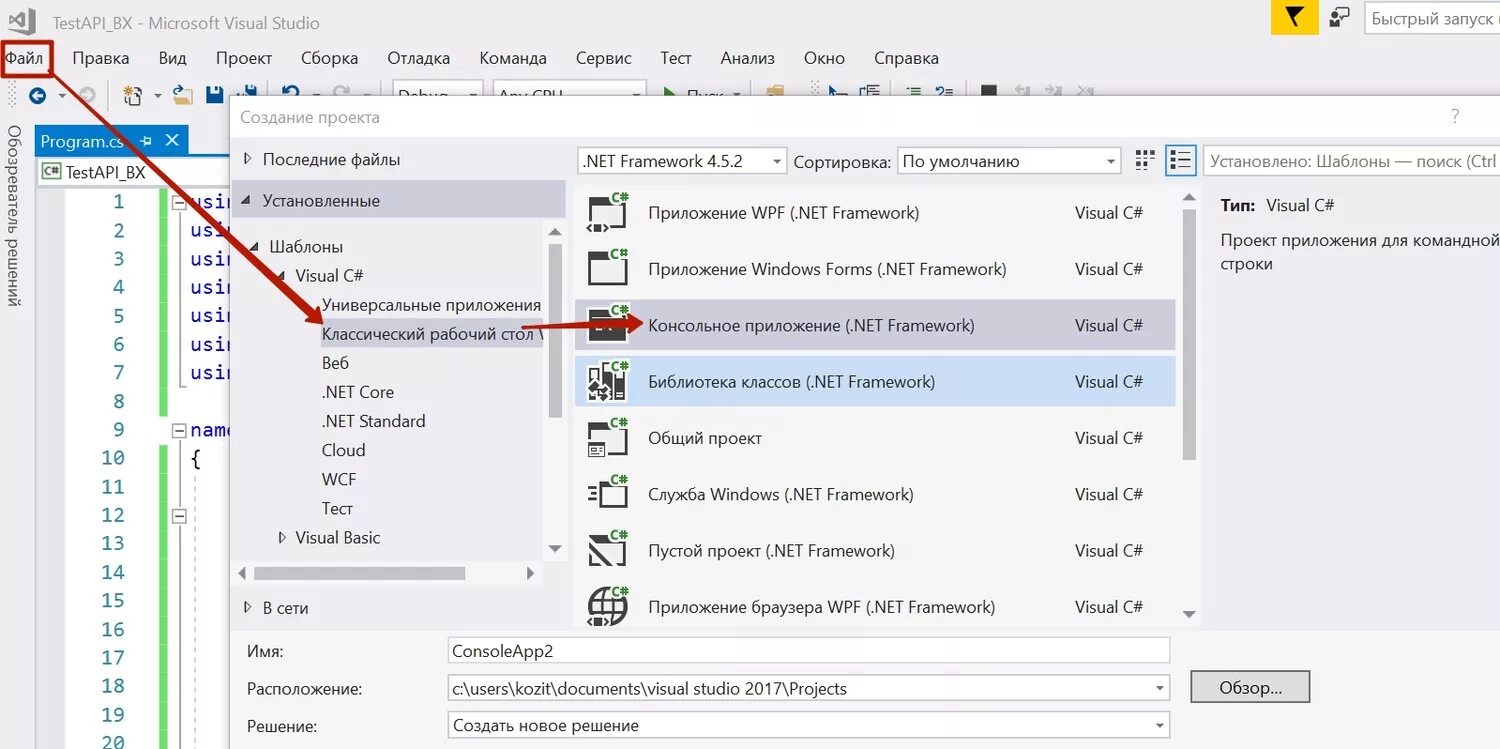Select Классический рабочий стол tree item
This screenshot has height=749, width=1500.
point(432,334)
